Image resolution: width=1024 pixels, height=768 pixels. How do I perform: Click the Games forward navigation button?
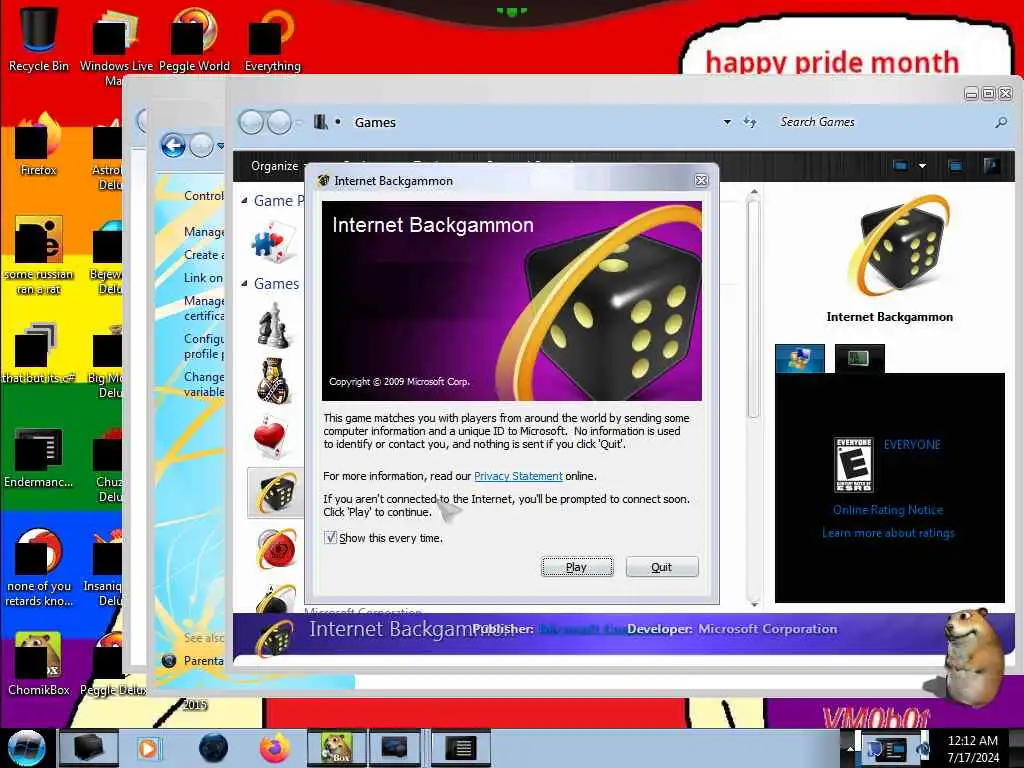(280, 122)
